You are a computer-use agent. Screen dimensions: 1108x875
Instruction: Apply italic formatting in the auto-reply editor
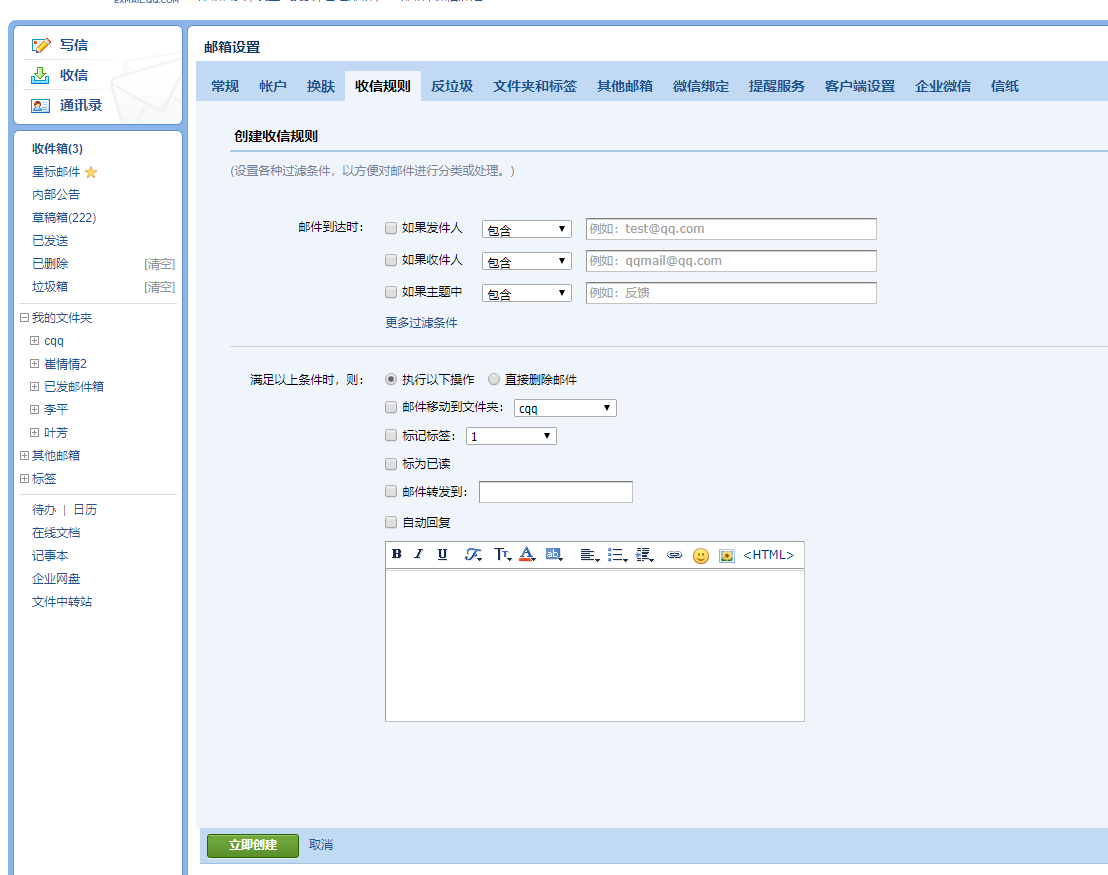(417, 555)
